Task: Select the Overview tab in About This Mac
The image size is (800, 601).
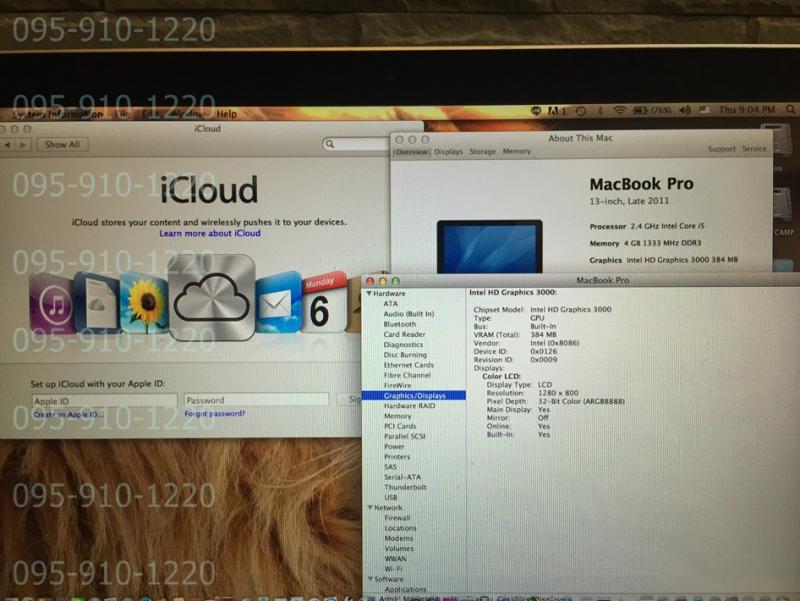Action: (x=412, y=152)
